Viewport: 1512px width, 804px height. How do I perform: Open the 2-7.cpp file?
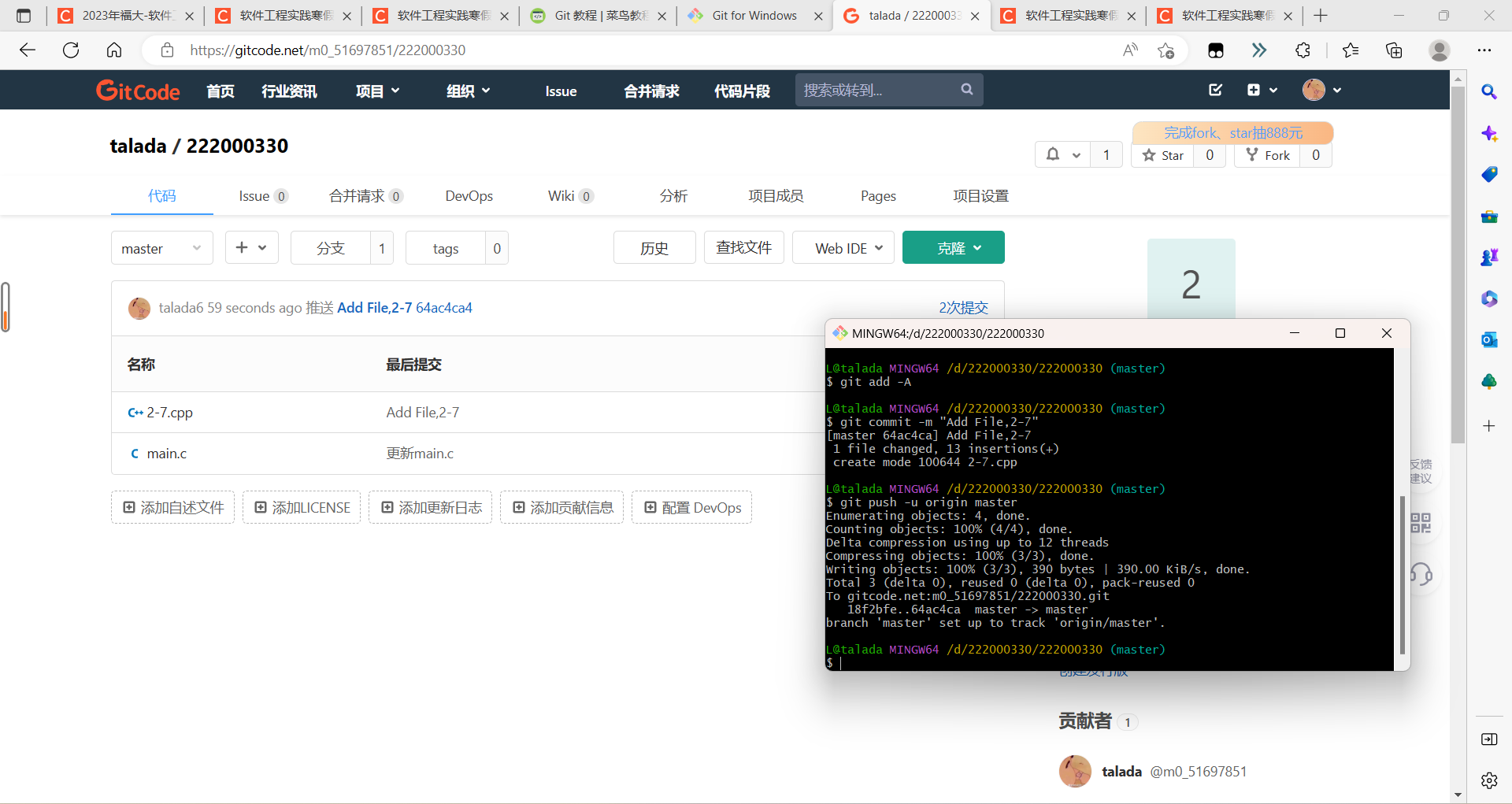point(169,413)
